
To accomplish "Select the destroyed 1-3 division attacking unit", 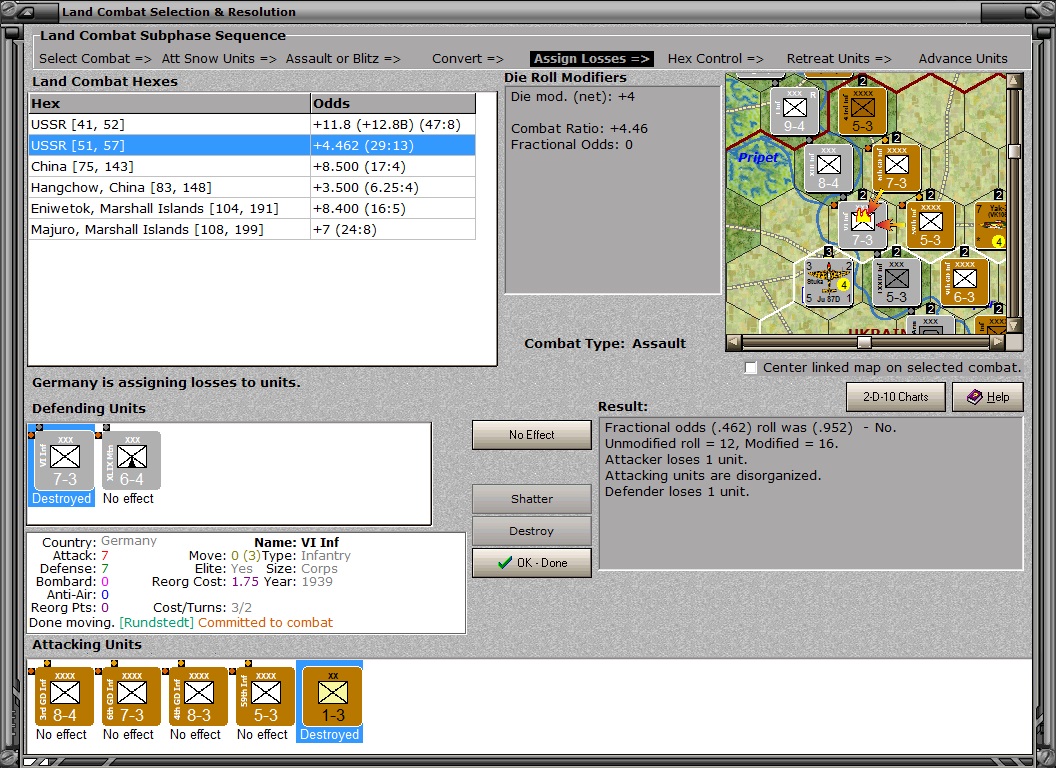I will pos(333,697).
